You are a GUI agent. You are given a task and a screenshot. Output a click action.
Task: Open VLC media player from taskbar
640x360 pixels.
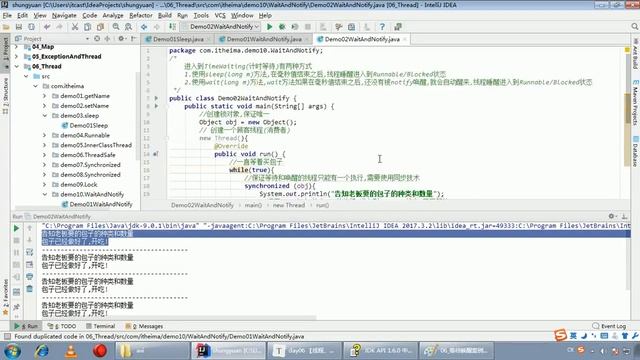[71, 351]
